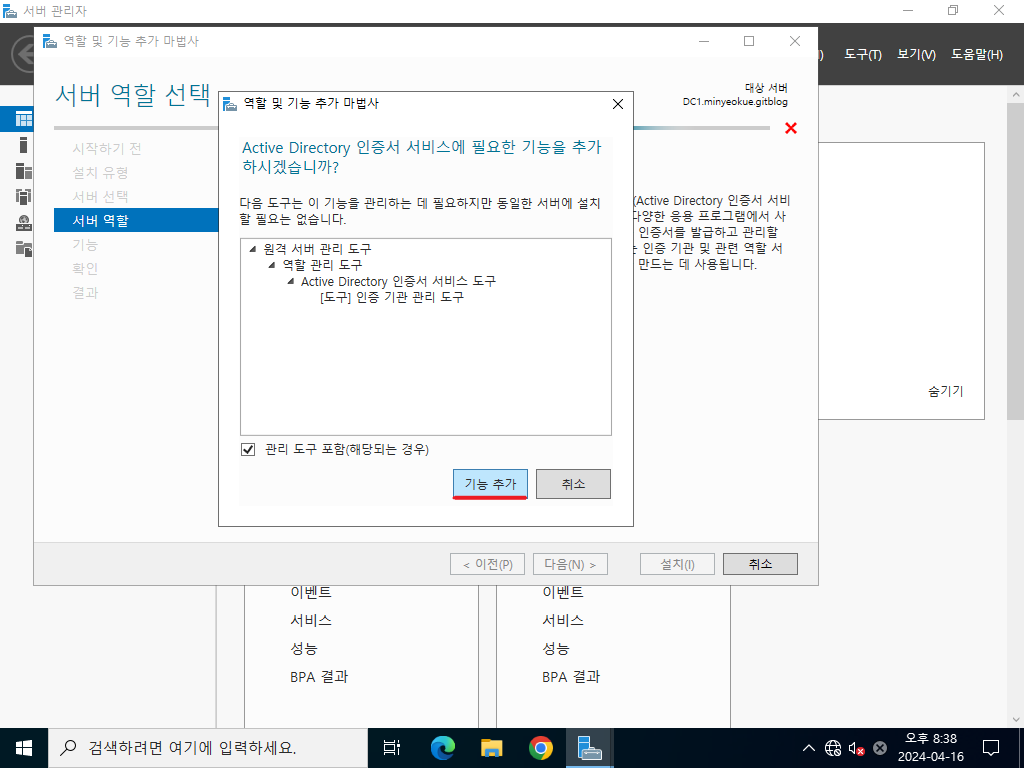
Task: Select 결과 step in wizard sidebar
Action: [85, 293]
